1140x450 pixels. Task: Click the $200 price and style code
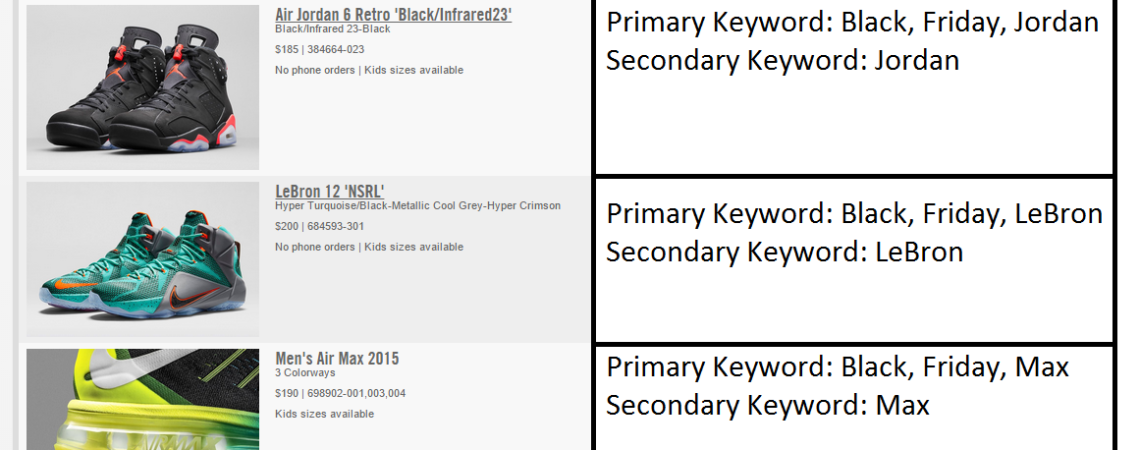(x=319, y=226)
